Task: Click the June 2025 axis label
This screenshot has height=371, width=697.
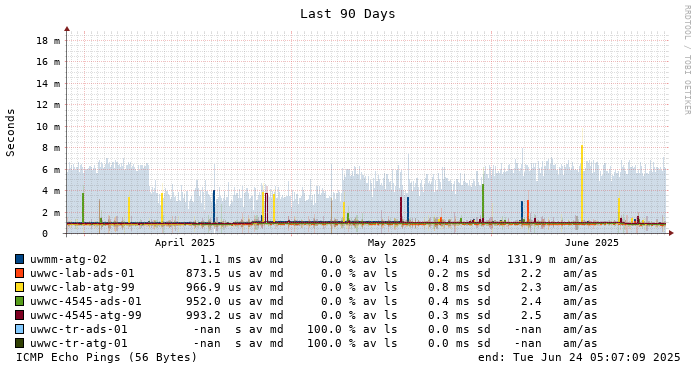Action: 592,243
